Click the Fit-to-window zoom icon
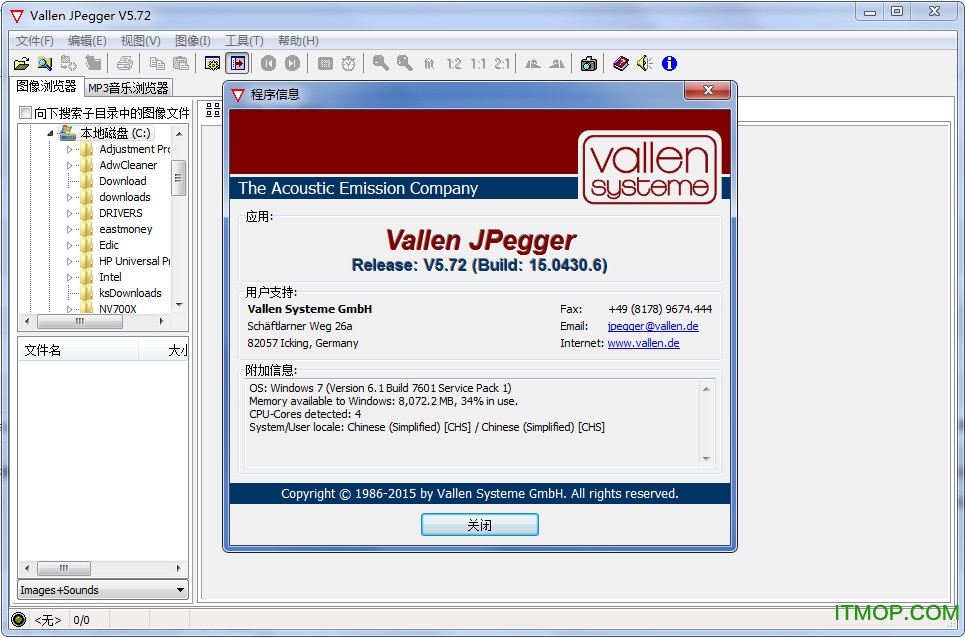This screenshot has height=638, width=965. pyautogui.click(x=428, y=63)
